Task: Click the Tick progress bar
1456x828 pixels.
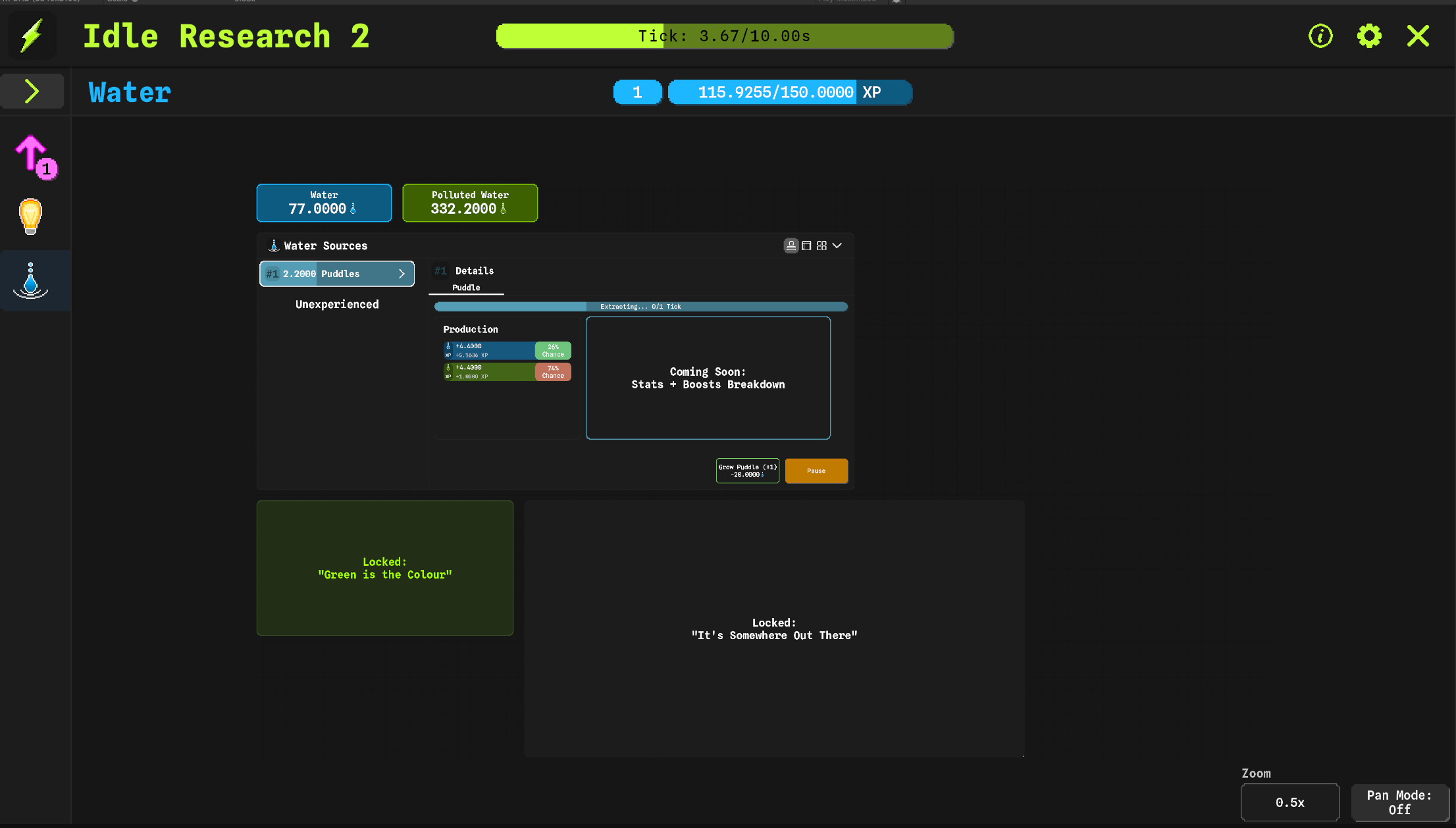Action: tap(724, 36)
